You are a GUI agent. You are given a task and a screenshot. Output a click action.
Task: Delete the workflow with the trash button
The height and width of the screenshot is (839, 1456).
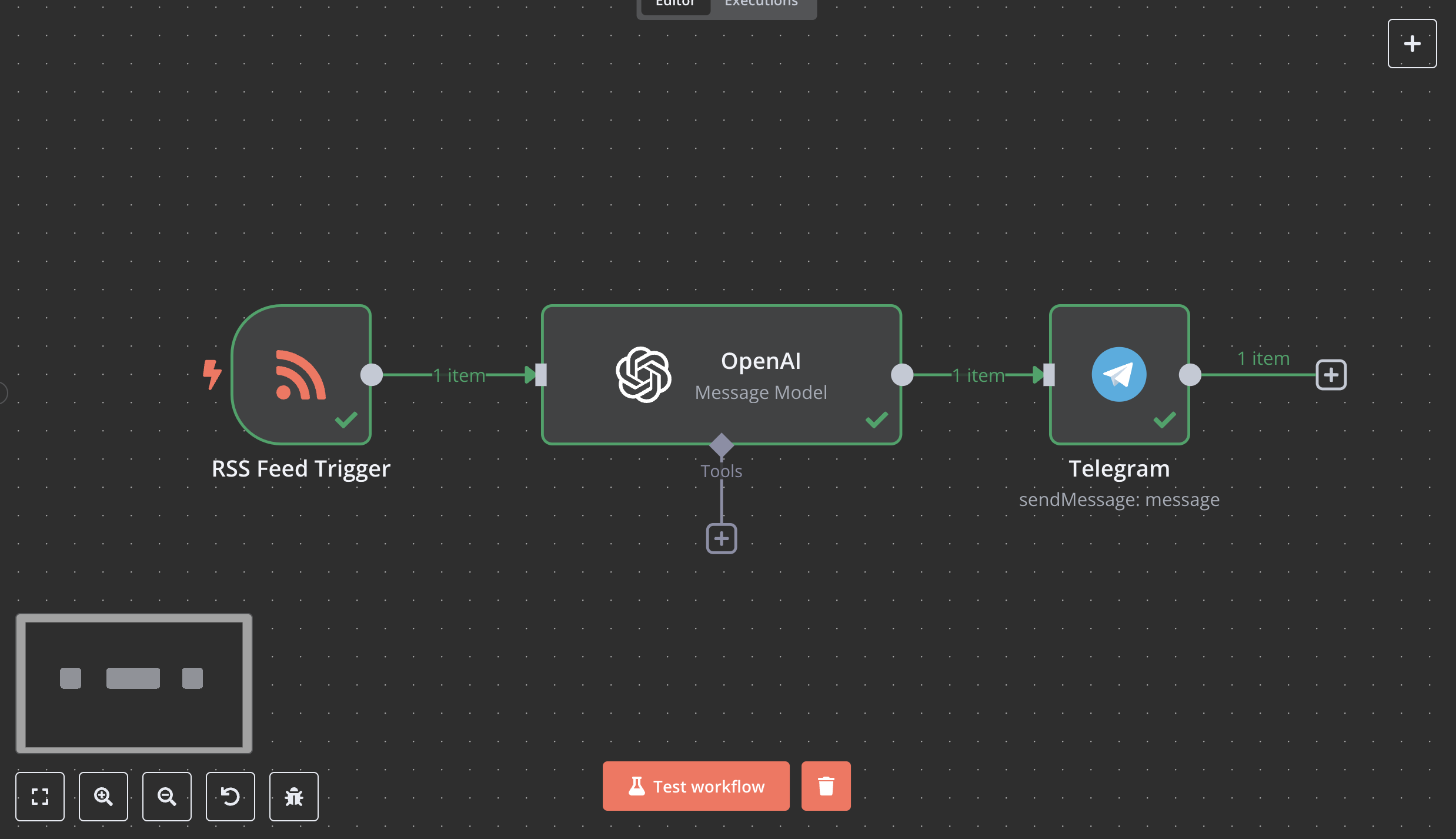tap(826, 785)
